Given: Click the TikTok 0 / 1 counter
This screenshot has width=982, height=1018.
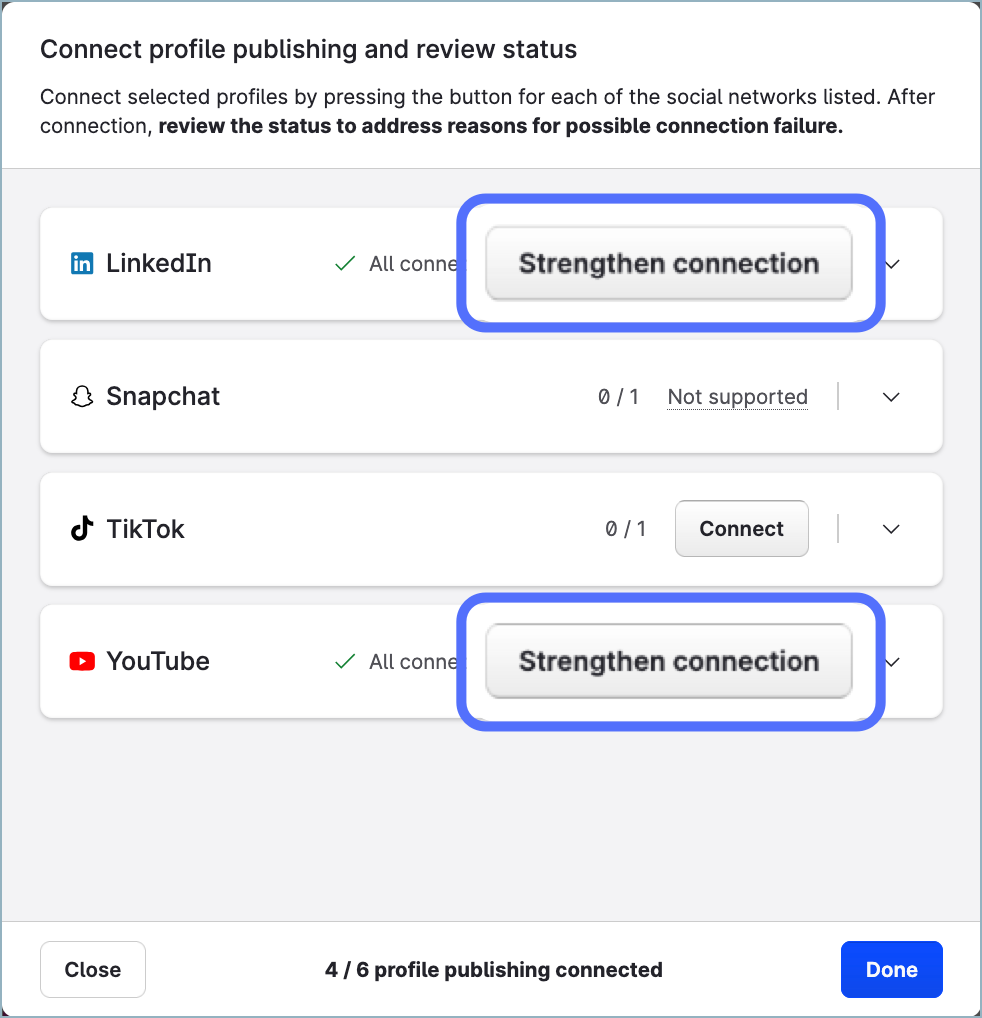Looking at the screenshot, I should pos(625,529).
